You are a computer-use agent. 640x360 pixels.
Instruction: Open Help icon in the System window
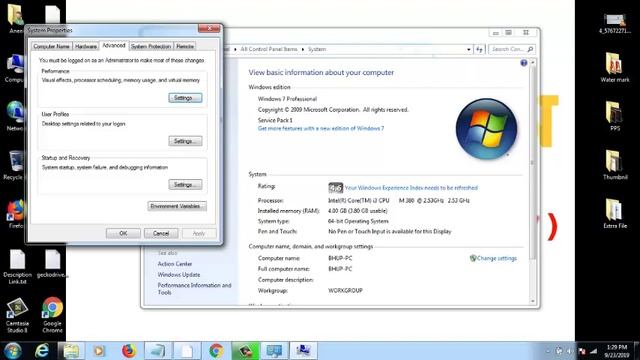(524, 62)
